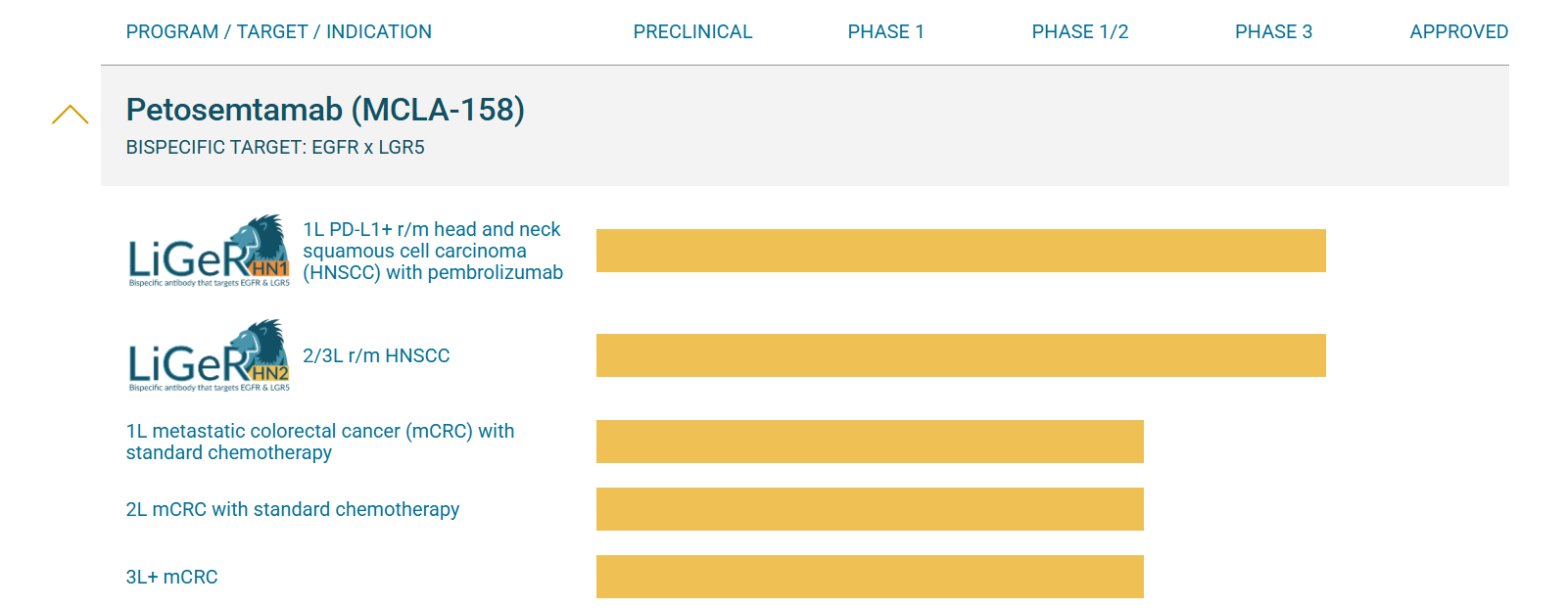Open the 1L metastatic colorectal cancer indication
Screen dimensions: 1568x608
(320, 442)
